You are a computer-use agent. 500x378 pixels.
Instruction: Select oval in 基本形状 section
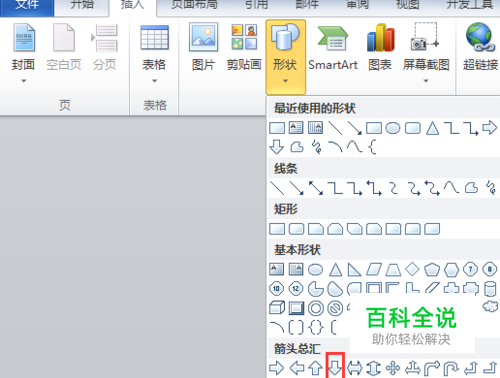coord(315,270)
